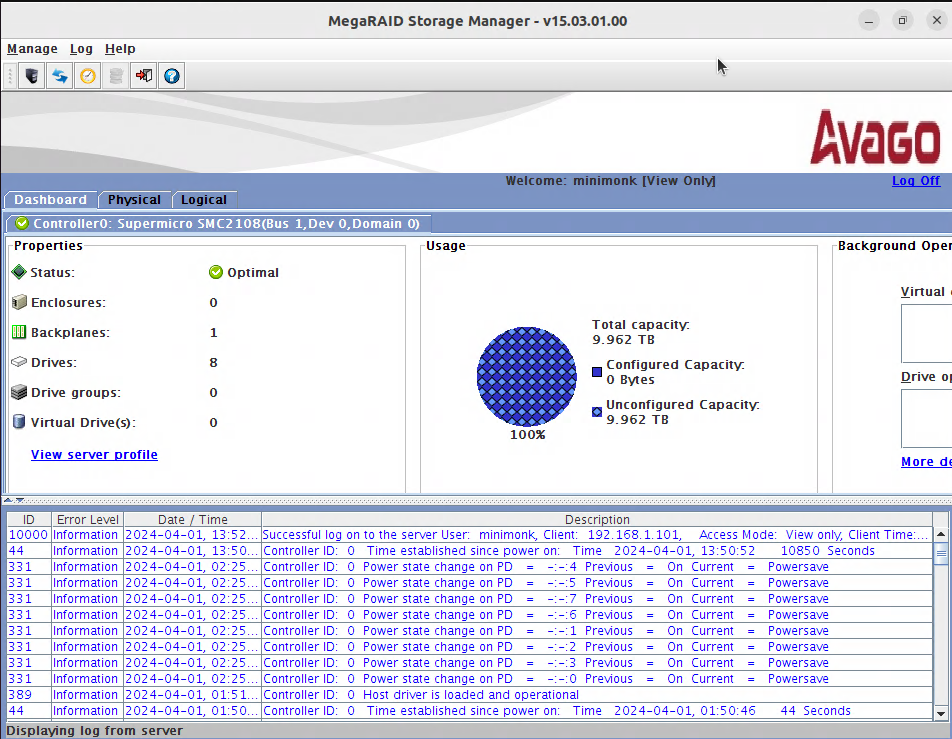
Task: Open the Log menu
Action: coord(81,49)
